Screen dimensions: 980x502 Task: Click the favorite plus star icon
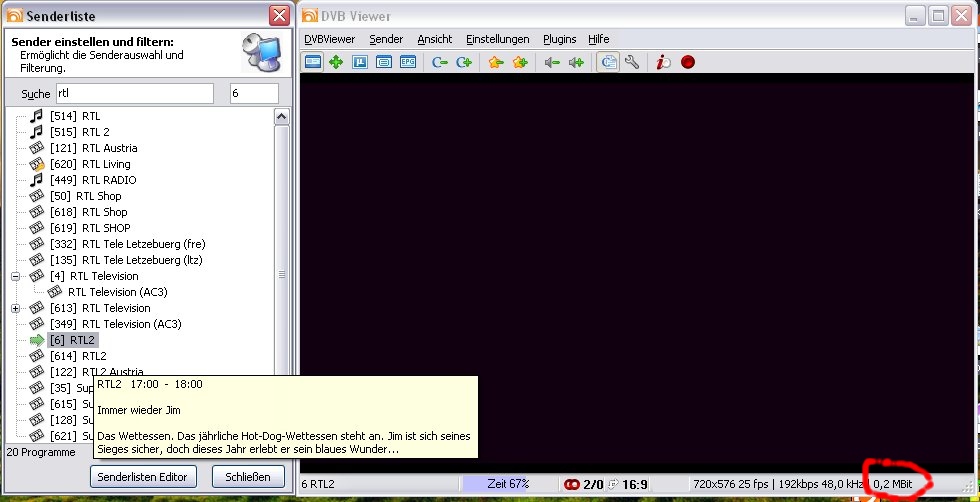(x=519, y=62)
